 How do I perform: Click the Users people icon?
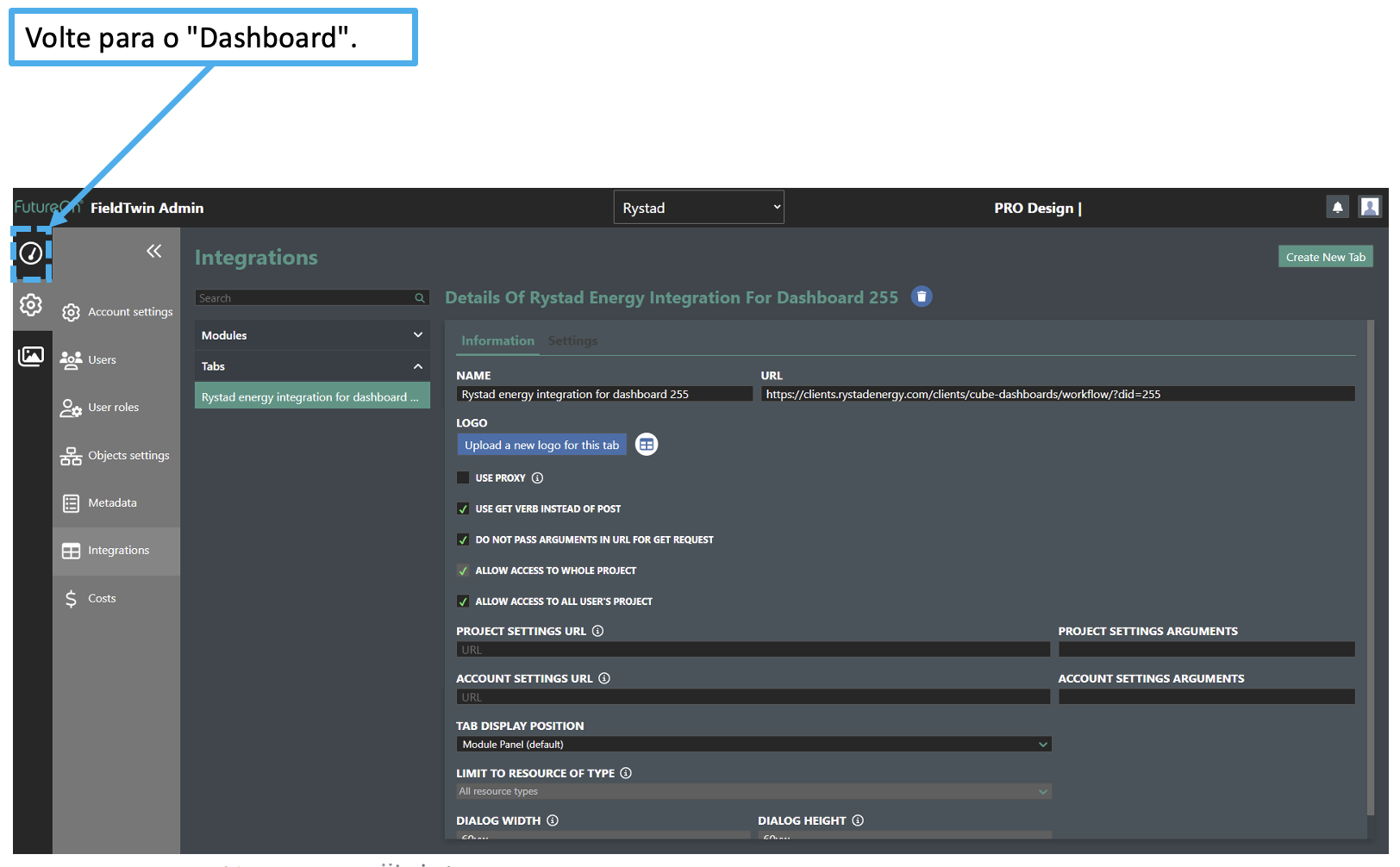[71, 360]
